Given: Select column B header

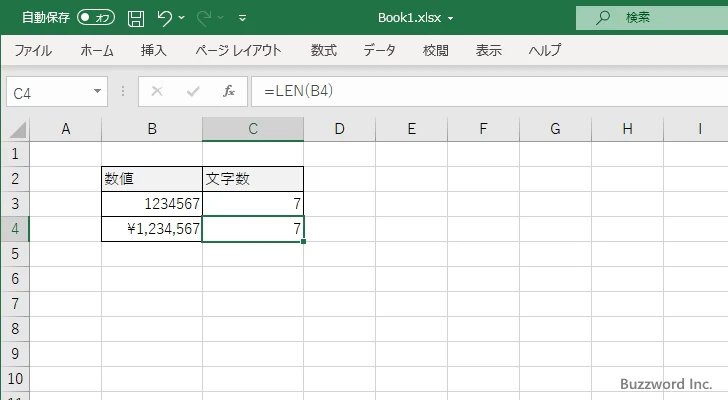Looking at the screenshot, I should click(152, 129).
